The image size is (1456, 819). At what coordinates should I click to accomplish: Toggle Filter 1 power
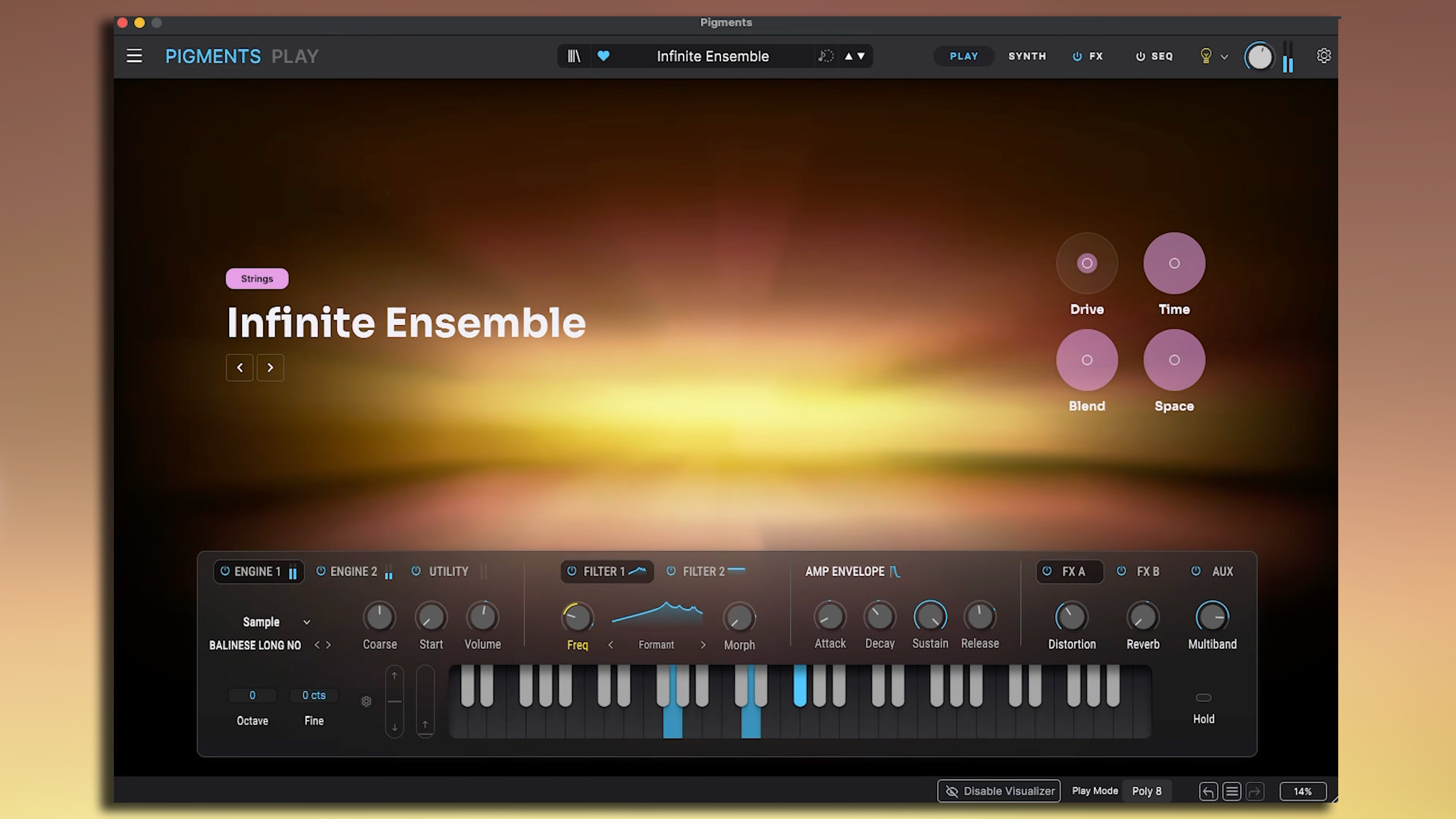coord(572,571)
